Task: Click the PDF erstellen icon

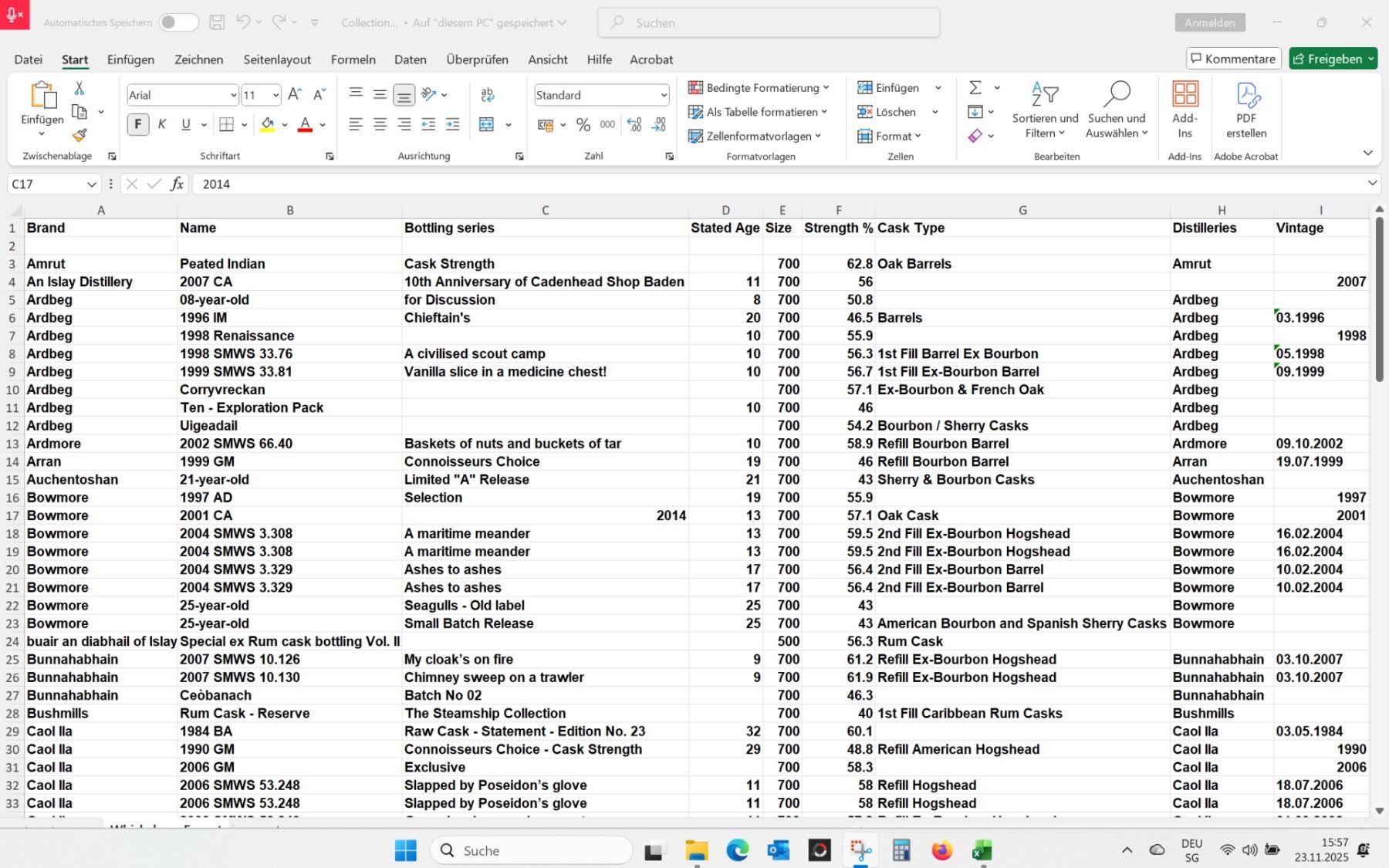Action: (1247, 108)
